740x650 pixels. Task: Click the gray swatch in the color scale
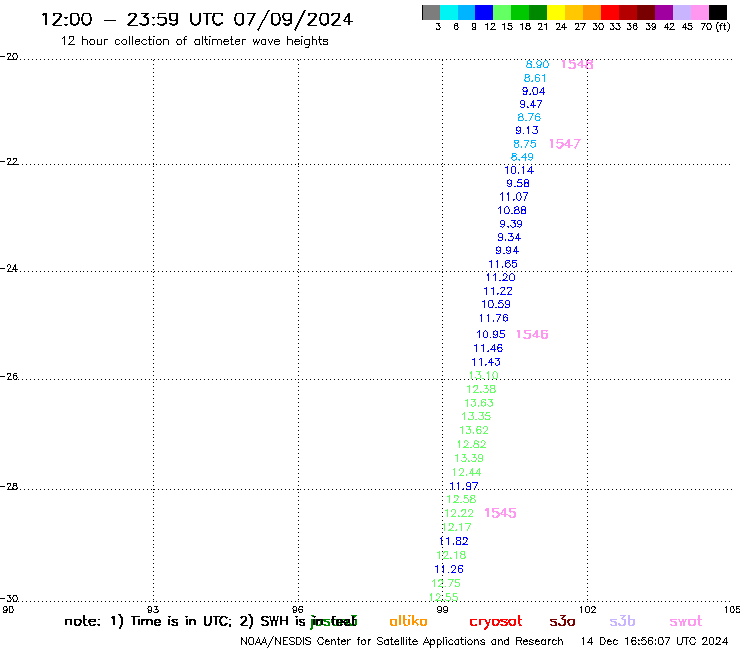pos(431,12)
